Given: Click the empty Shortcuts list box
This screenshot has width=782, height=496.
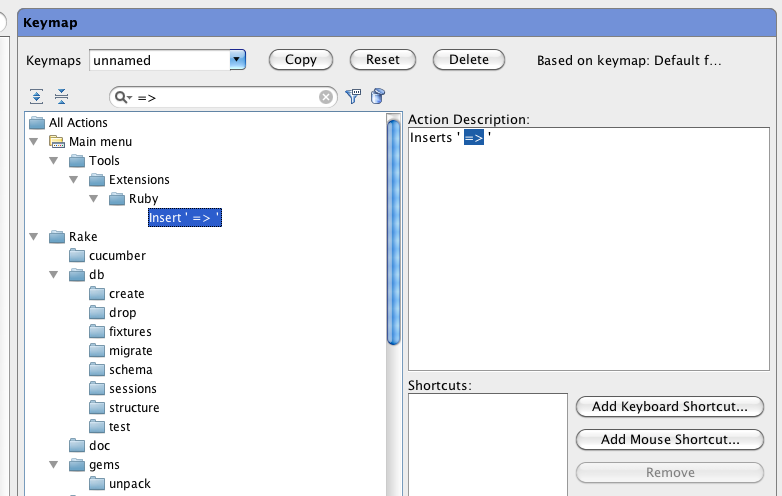Looking at the screenshot, I should click(488, 445).
